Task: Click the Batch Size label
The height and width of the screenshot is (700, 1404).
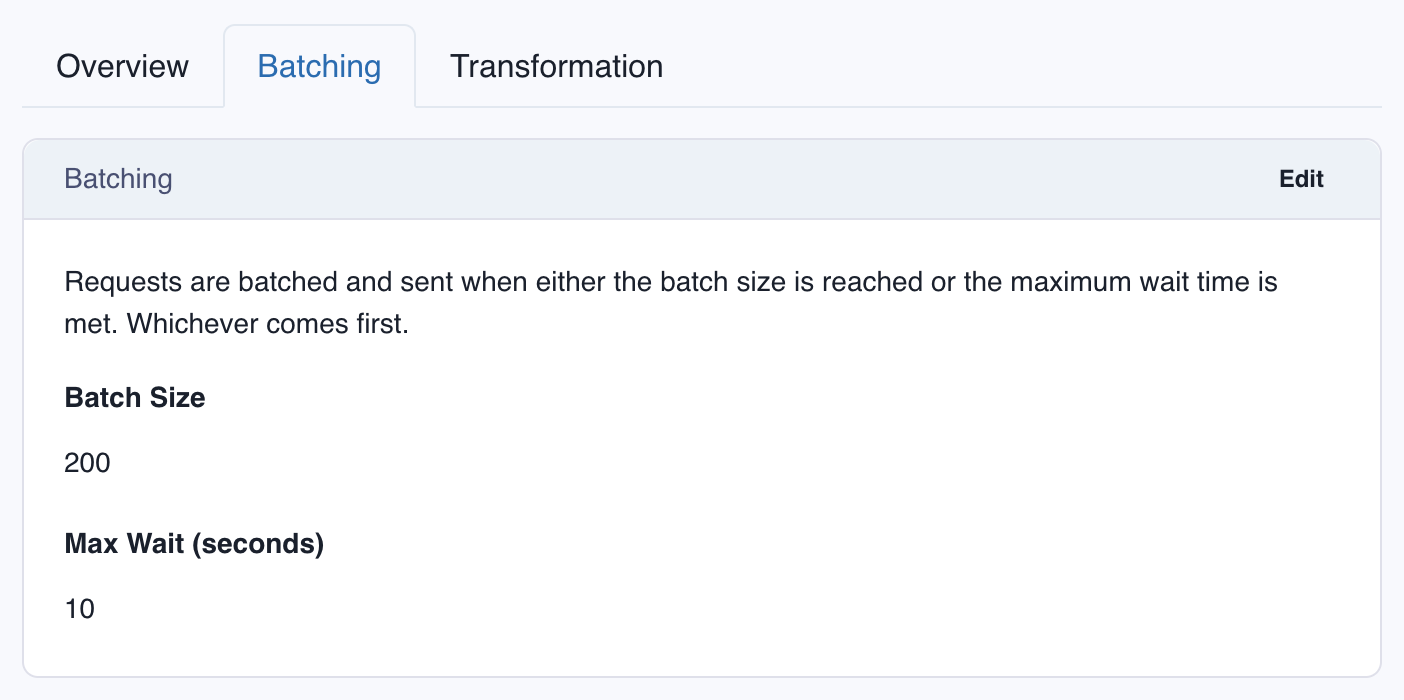Action: click(134, 397)
